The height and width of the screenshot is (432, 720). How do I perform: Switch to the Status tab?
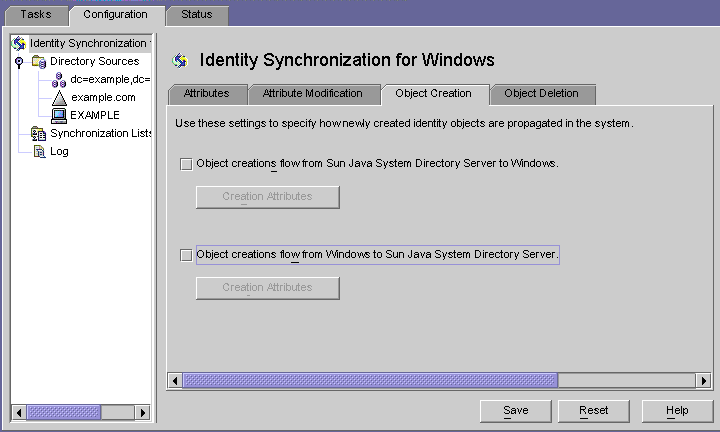tap(197, 15)
